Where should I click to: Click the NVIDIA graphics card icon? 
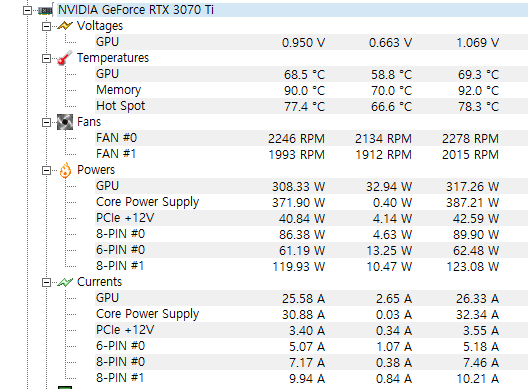[45, 10]
